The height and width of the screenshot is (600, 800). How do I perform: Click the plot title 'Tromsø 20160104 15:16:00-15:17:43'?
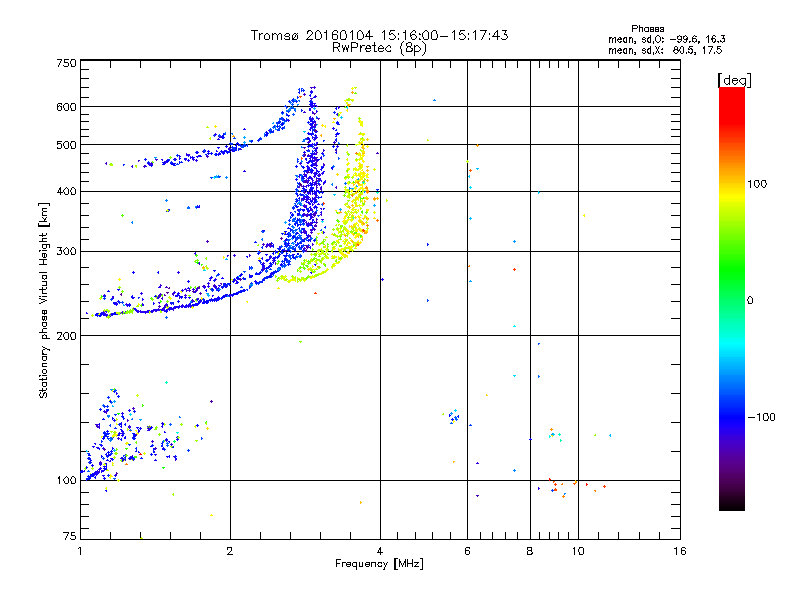[x=379, y=35]
